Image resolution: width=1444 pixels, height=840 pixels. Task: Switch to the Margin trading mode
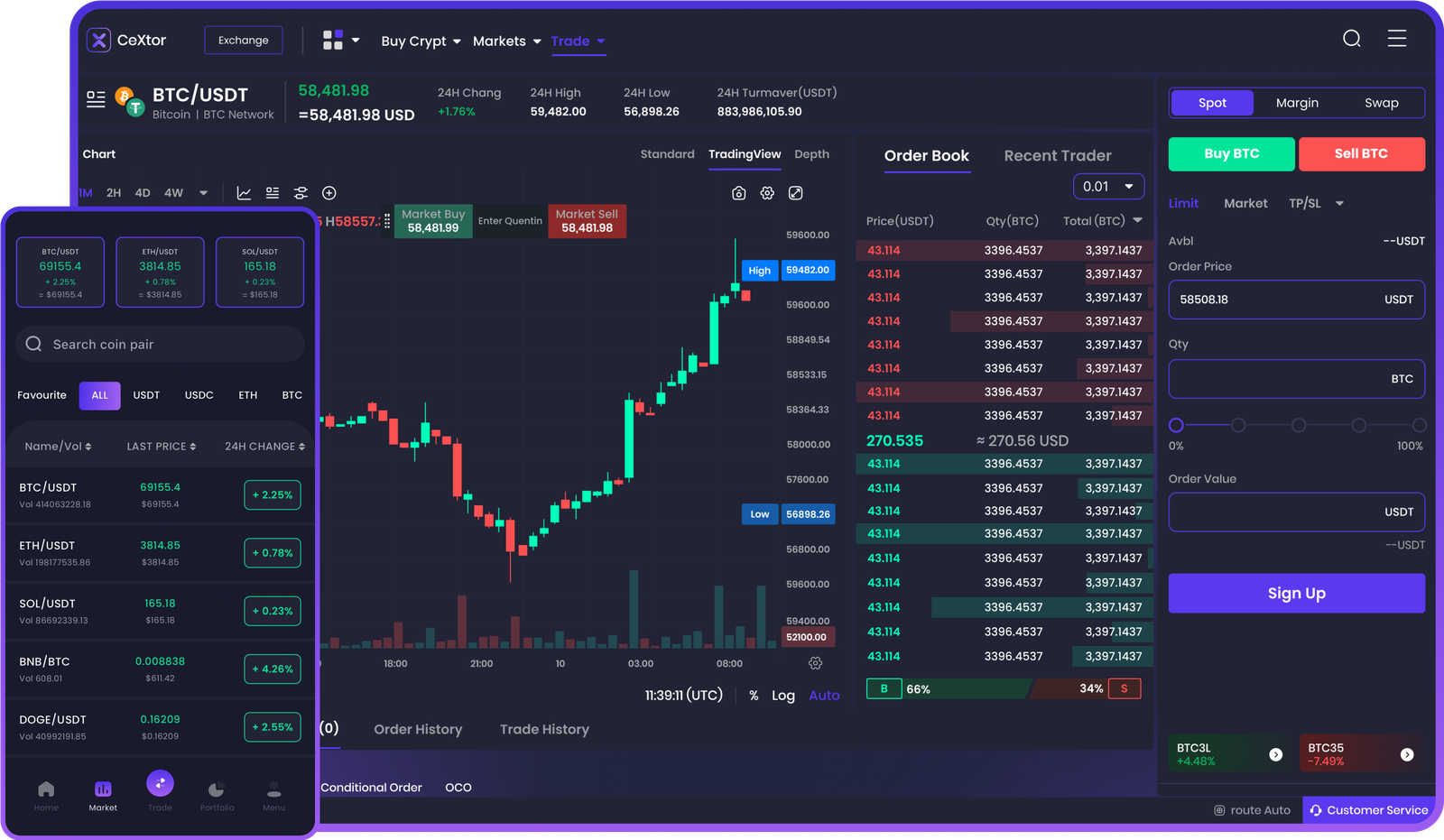click(1297, 103)
